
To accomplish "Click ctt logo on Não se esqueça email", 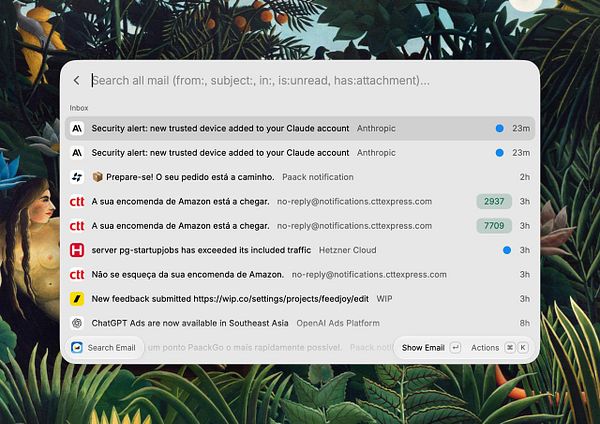I will [77, 275].
